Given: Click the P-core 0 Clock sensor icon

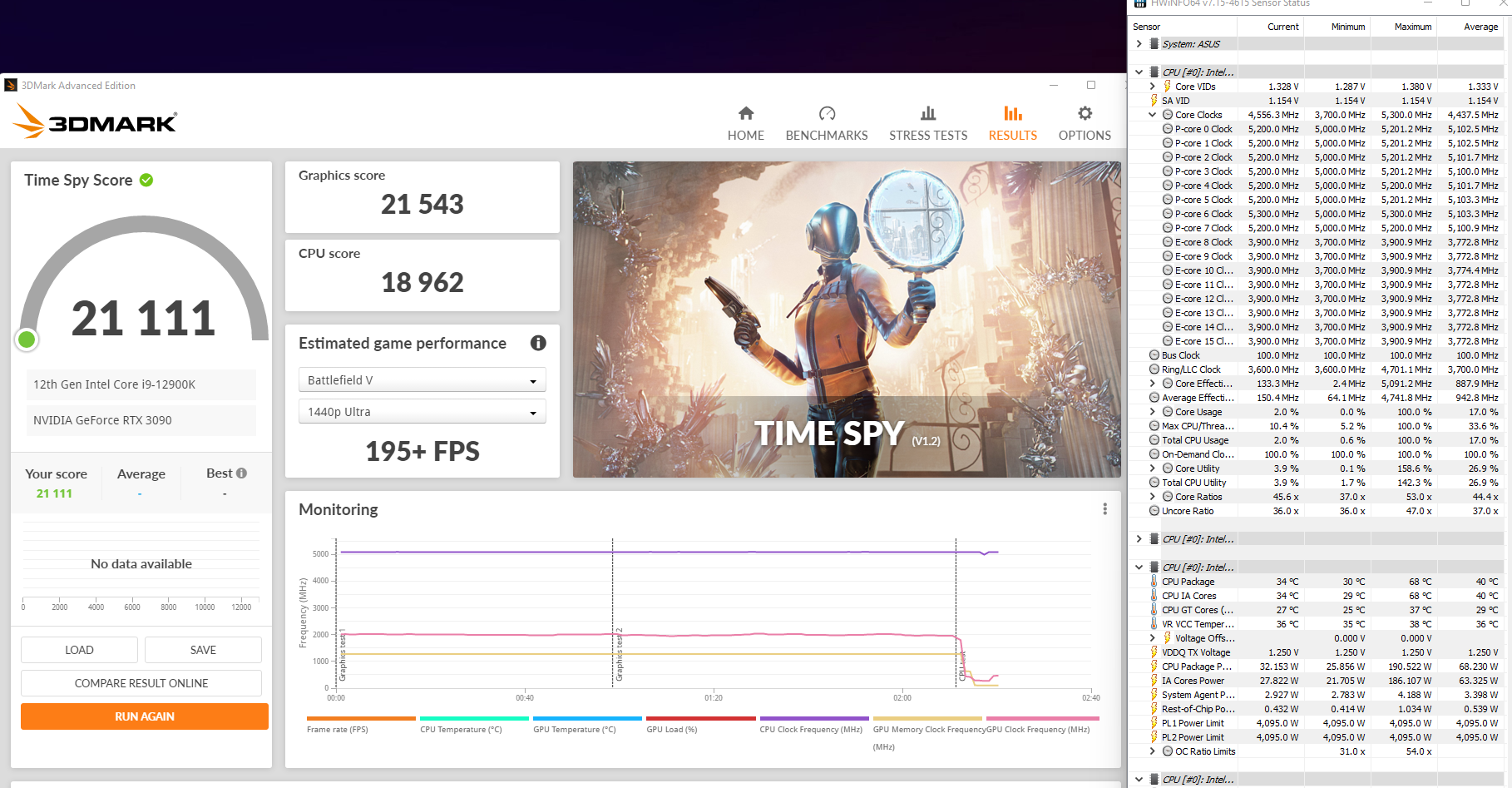Looking at the screenshot, I should tap(1168, 129).
